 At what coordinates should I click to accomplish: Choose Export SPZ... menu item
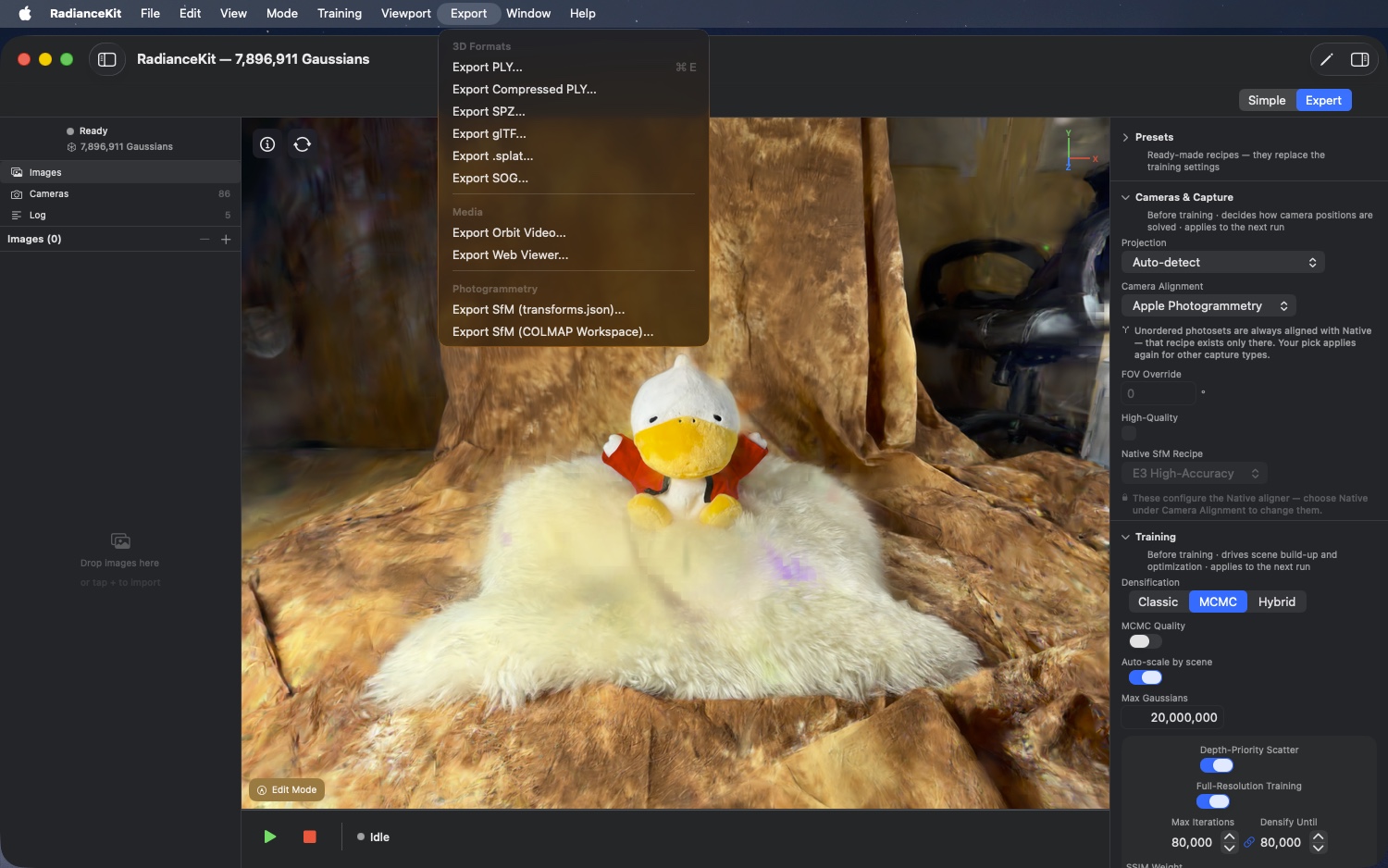pos(574,111)
